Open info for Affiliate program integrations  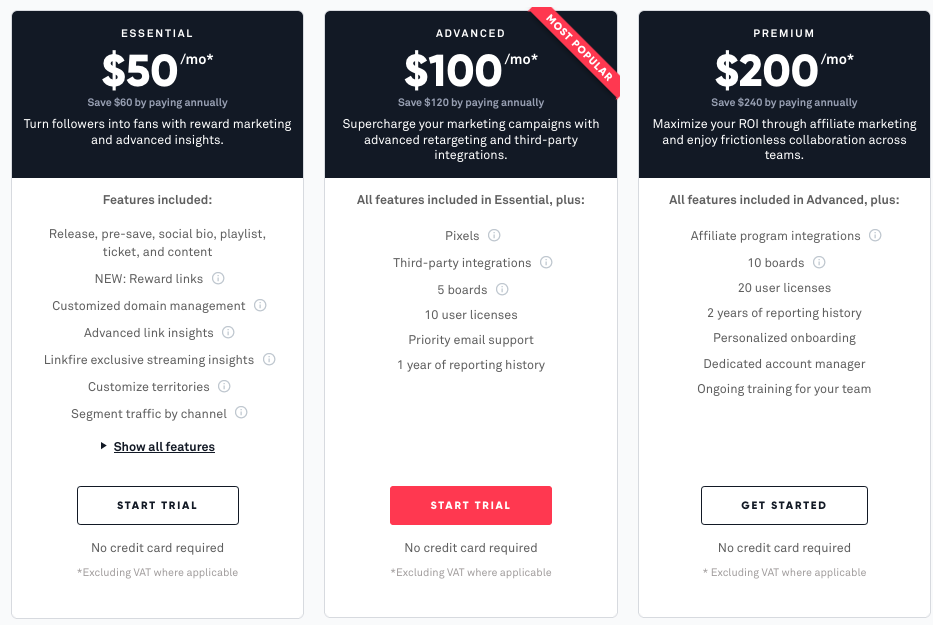click(875, 235)
